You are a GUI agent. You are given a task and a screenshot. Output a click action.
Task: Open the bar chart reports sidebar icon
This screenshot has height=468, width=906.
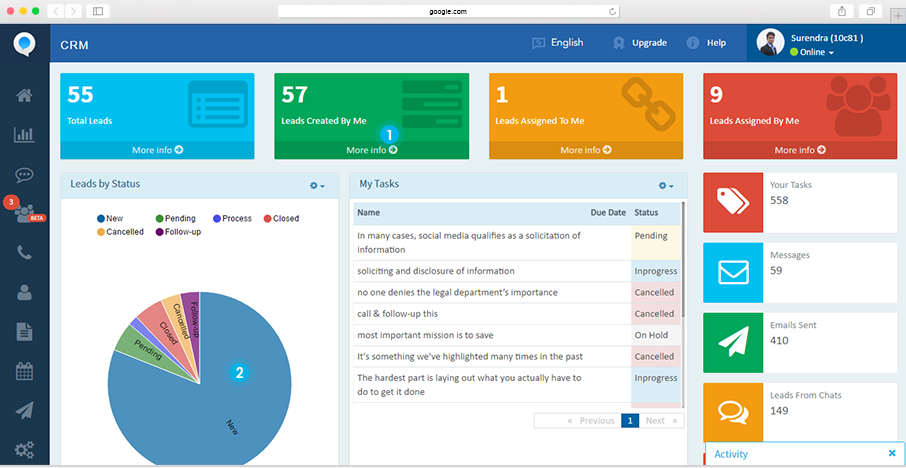[24, 135]
